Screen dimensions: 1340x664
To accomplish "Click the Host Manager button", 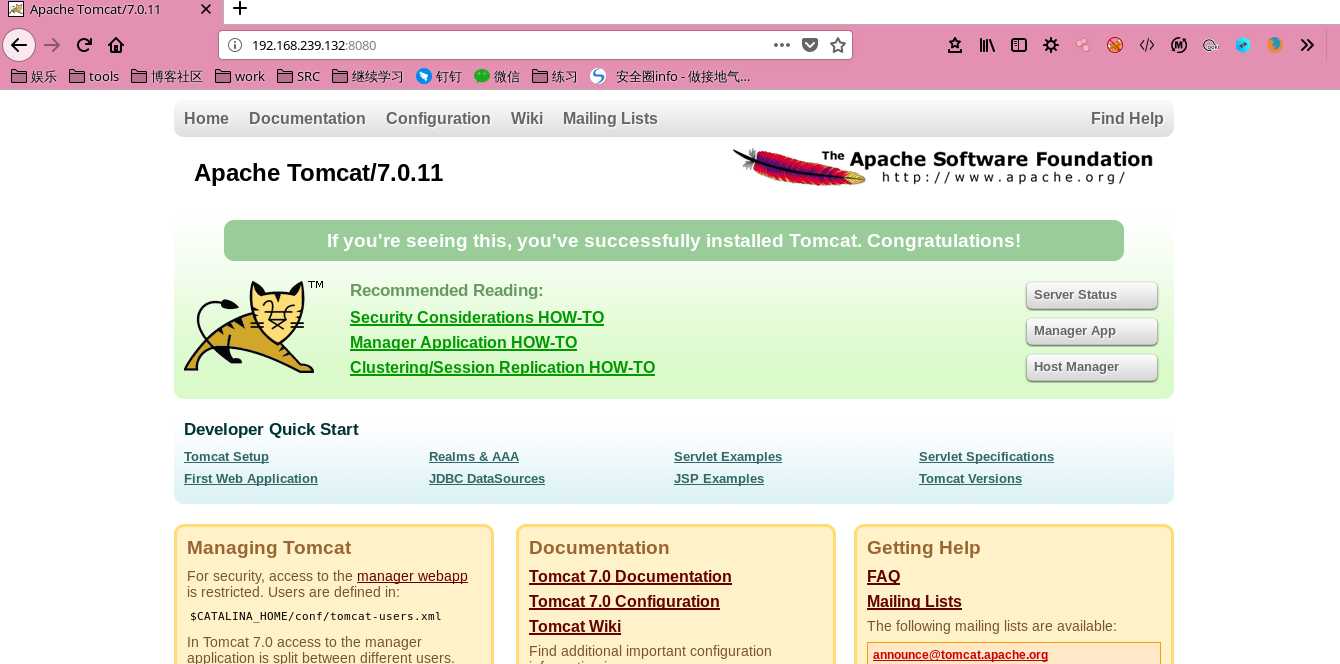I will click(x=1091, y=367).
